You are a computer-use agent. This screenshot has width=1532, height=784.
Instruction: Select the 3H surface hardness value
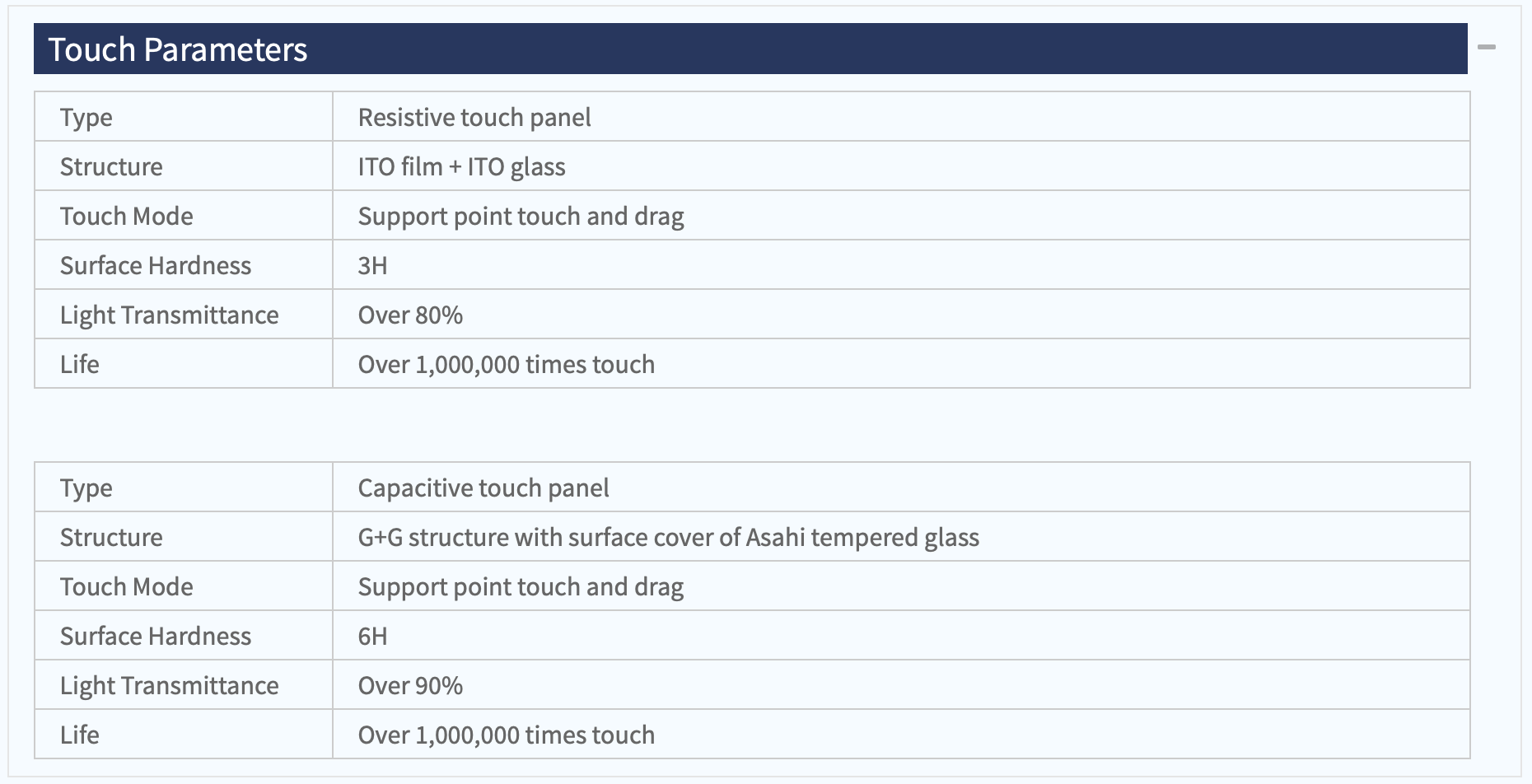(372, 266)
